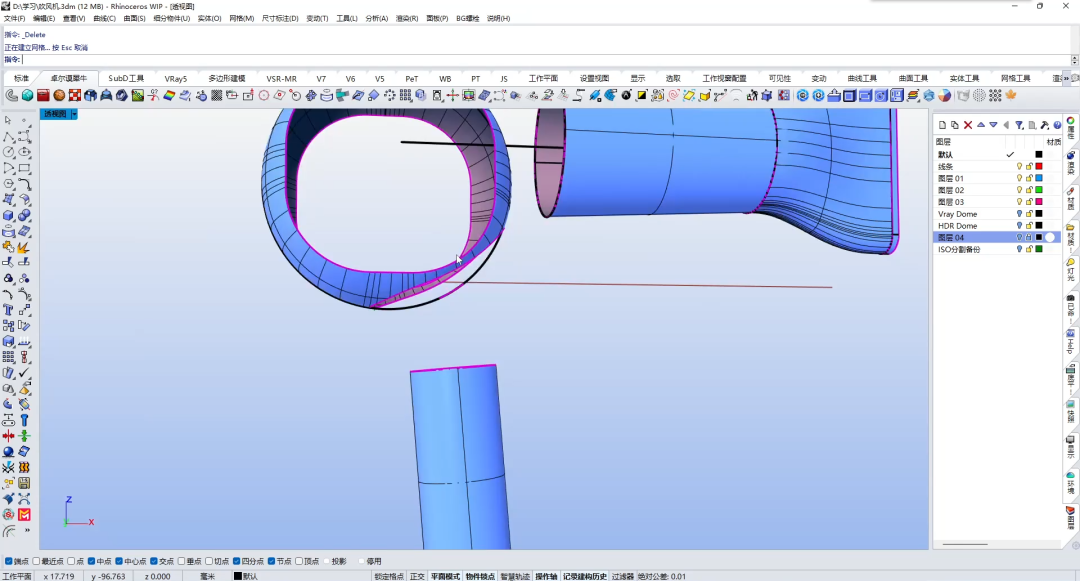Screen dimensions: 1080x581
Task: Select the text T tool in sidebar
Action: coord(8,310)
